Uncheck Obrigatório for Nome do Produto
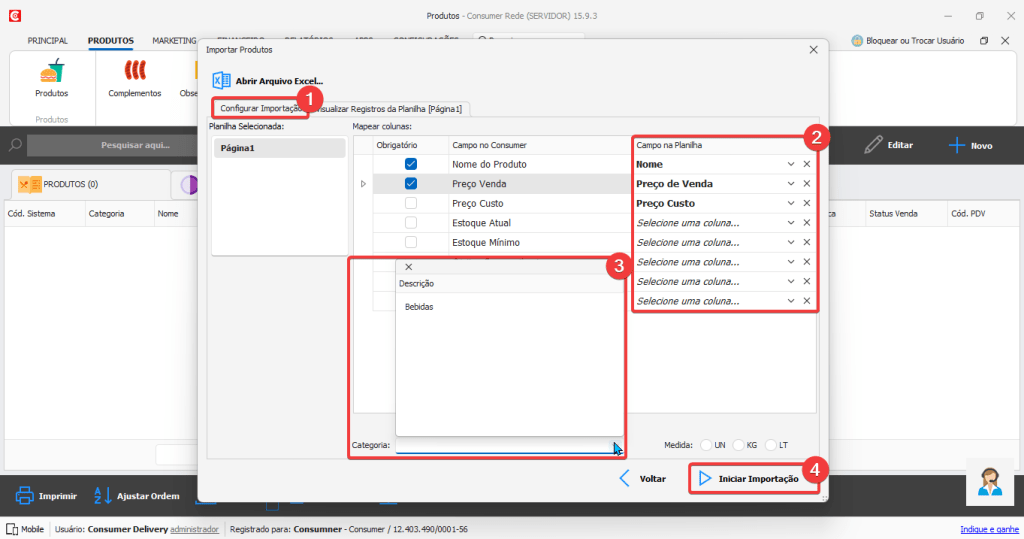Viewport: 1024px width, 539px height. point(411,164)
